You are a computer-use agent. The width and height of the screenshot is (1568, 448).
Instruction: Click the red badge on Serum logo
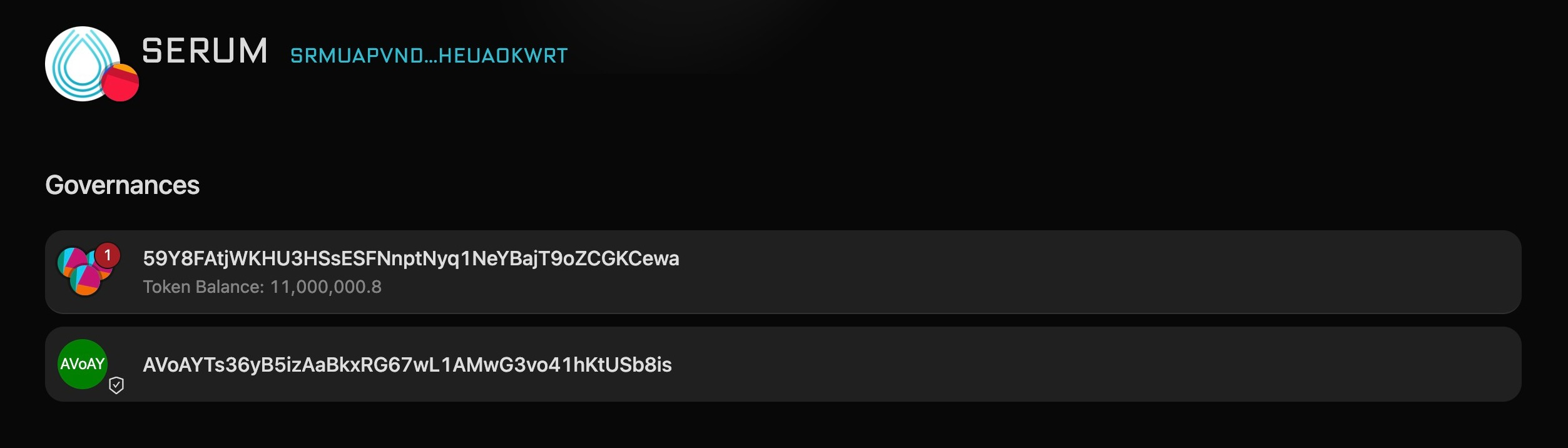(120, 83)
